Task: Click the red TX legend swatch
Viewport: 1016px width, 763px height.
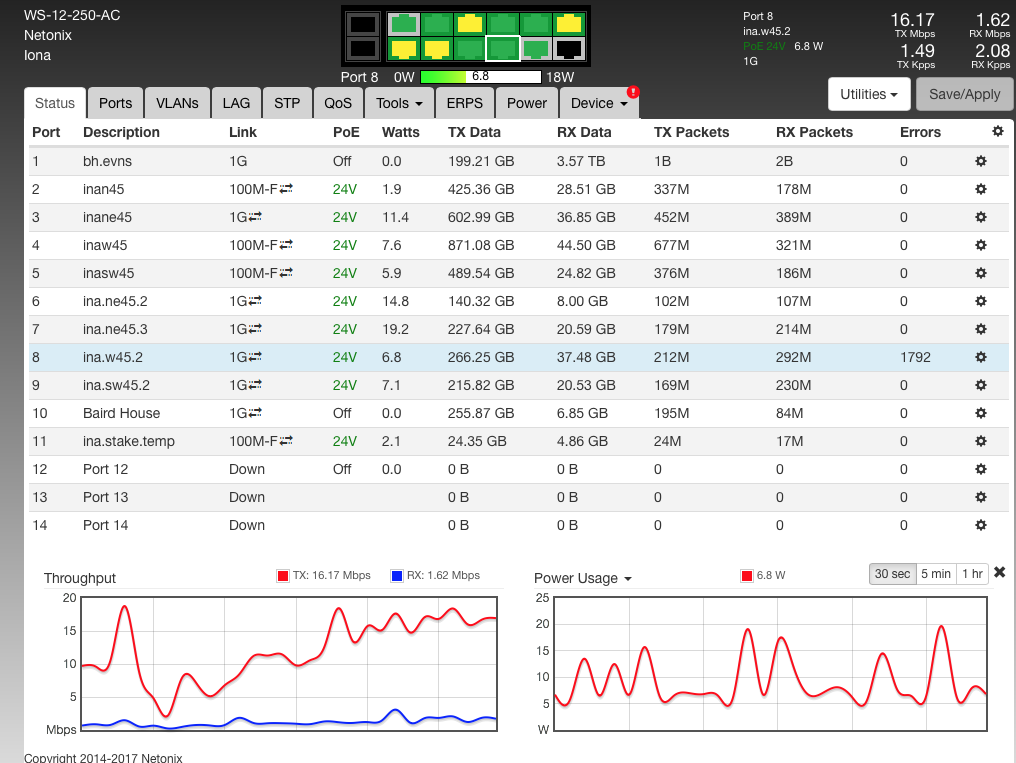Action: coord(283,576)
